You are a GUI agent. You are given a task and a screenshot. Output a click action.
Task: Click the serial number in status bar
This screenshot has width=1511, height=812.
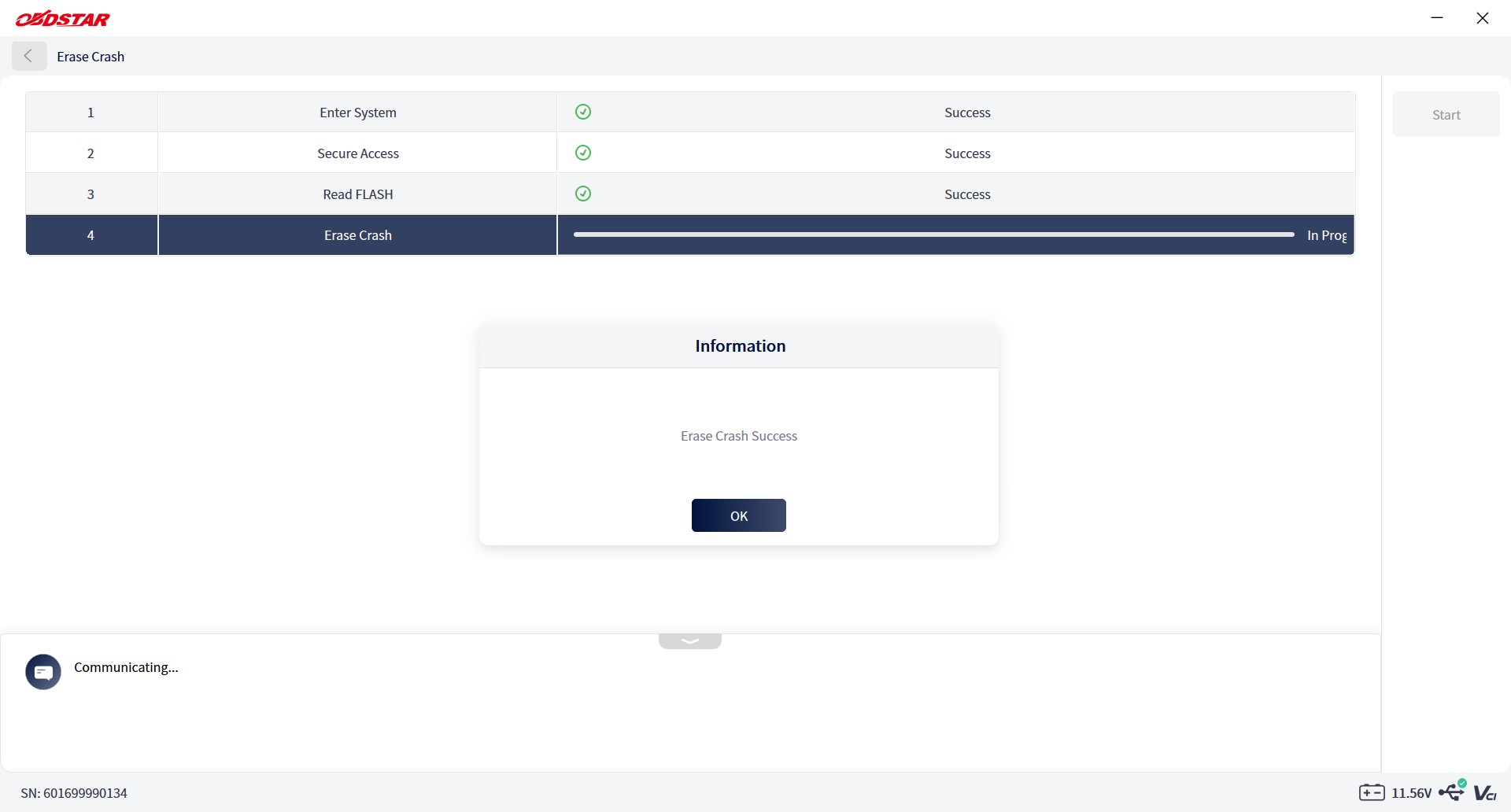[x=74, y=793]
